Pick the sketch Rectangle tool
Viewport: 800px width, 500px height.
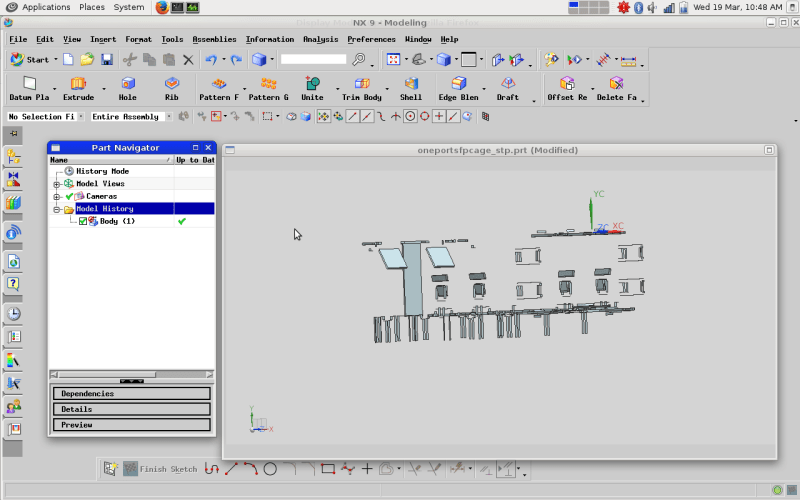pos(328,468)
